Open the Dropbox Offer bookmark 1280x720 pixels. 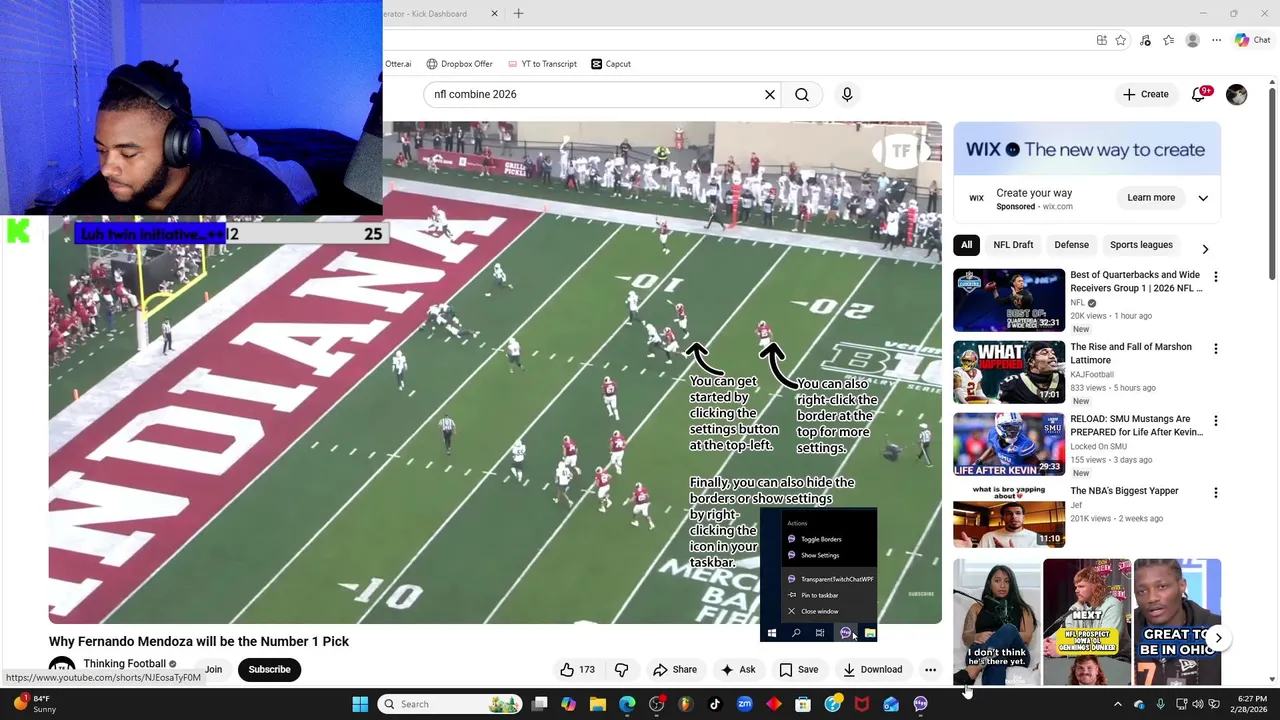tap(460, 64)
